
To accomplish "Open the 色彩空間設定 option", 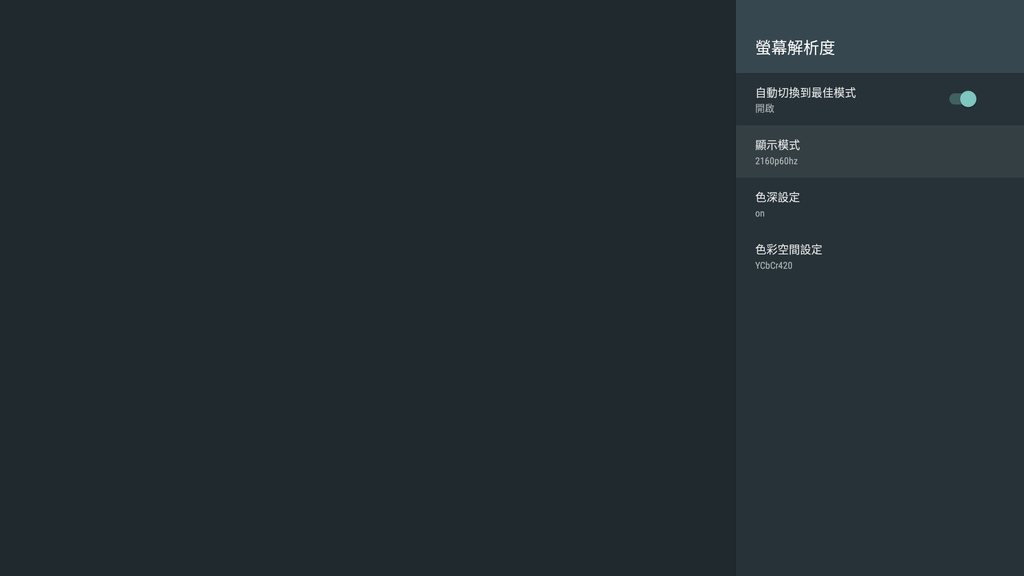I will [x=880, y=256].
